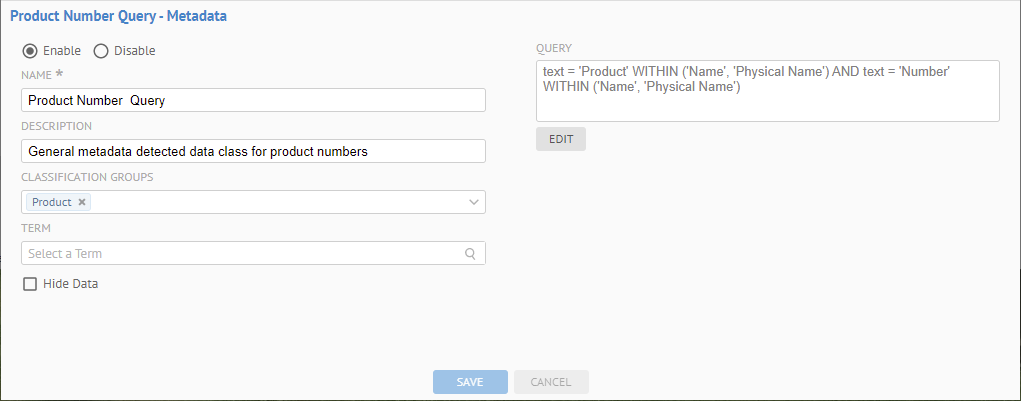Screen dimensions: 1021x401
Task: Click the TERM field label
Action: pos(35,228)
